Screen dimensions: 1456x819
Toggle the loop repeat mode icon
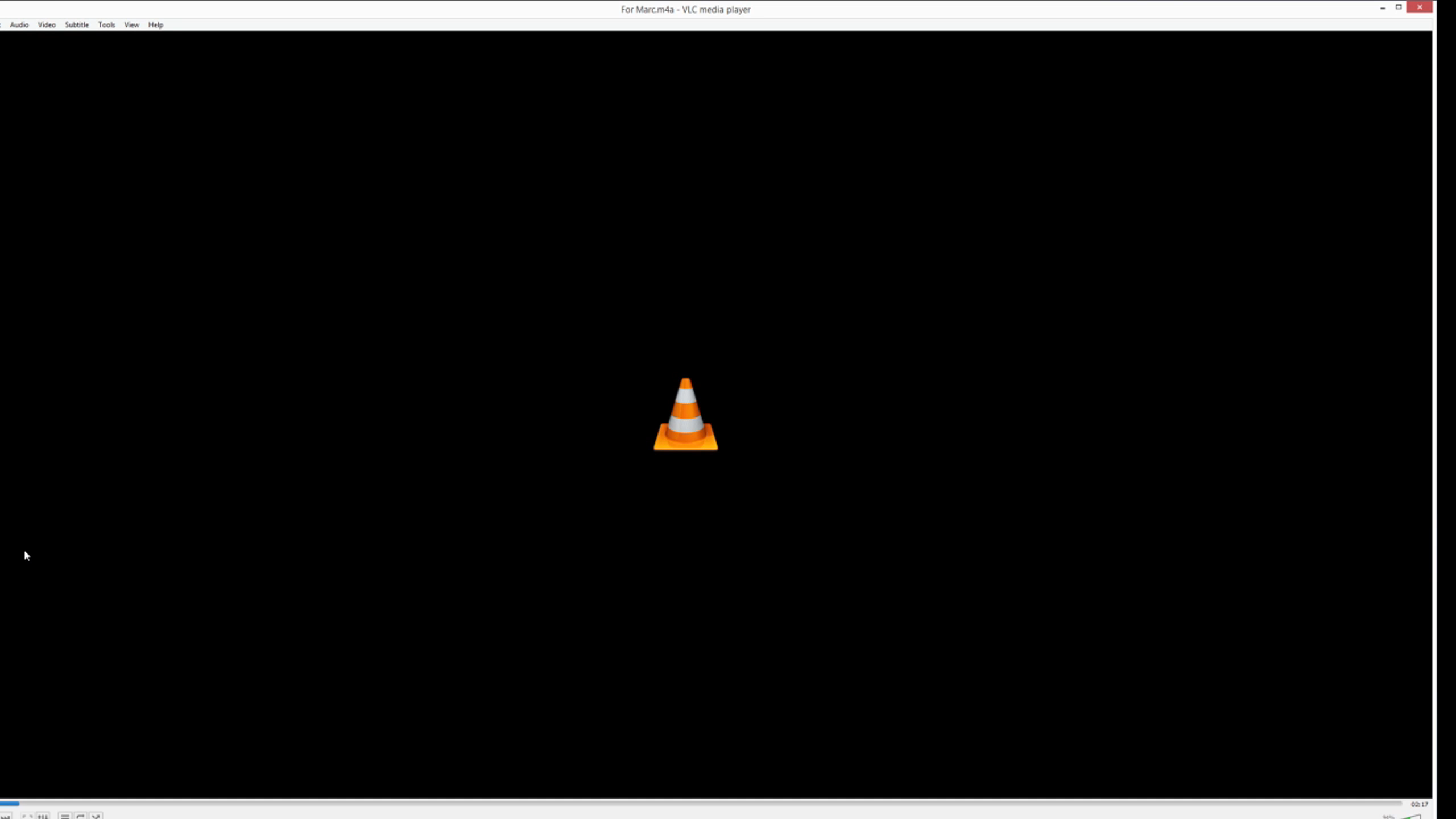[x=80, y=816]
